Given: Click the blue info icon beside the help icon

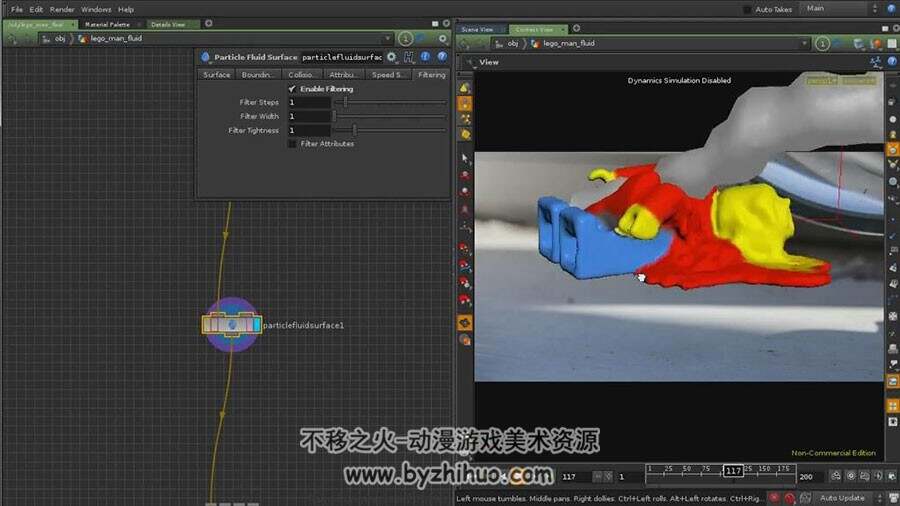Looking at the screenshot, I should (x=425, y=56).
